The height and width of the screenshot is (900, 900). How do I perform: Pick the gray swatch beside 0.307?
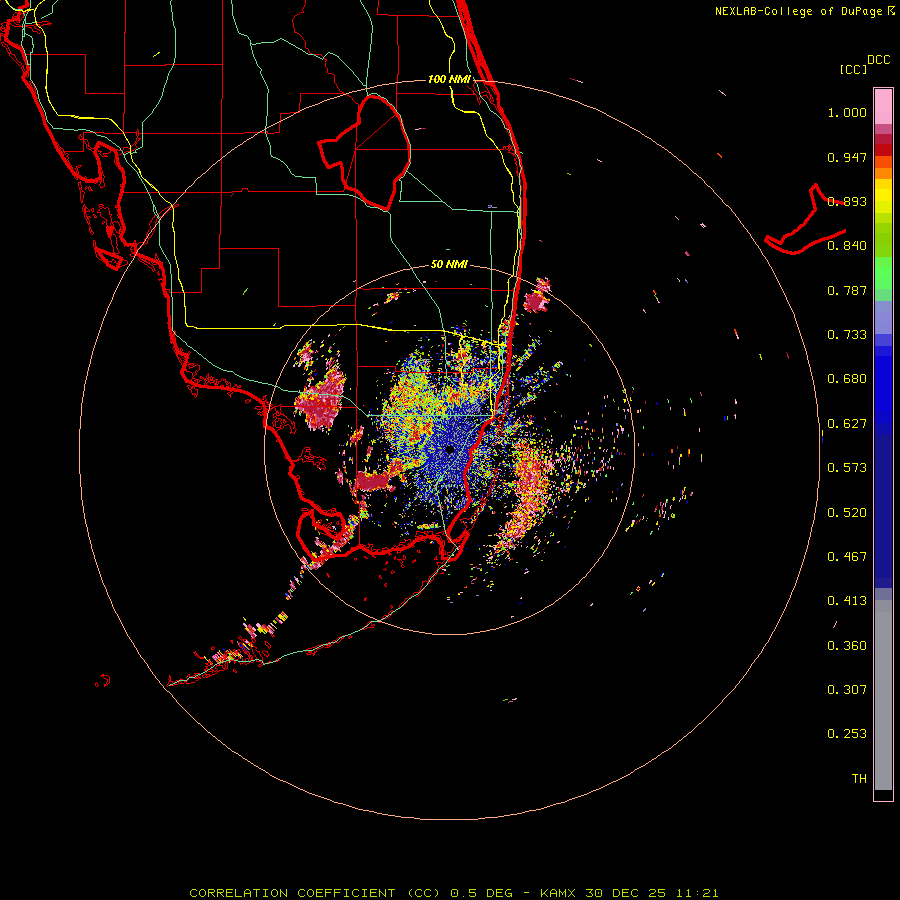point(883,695)
